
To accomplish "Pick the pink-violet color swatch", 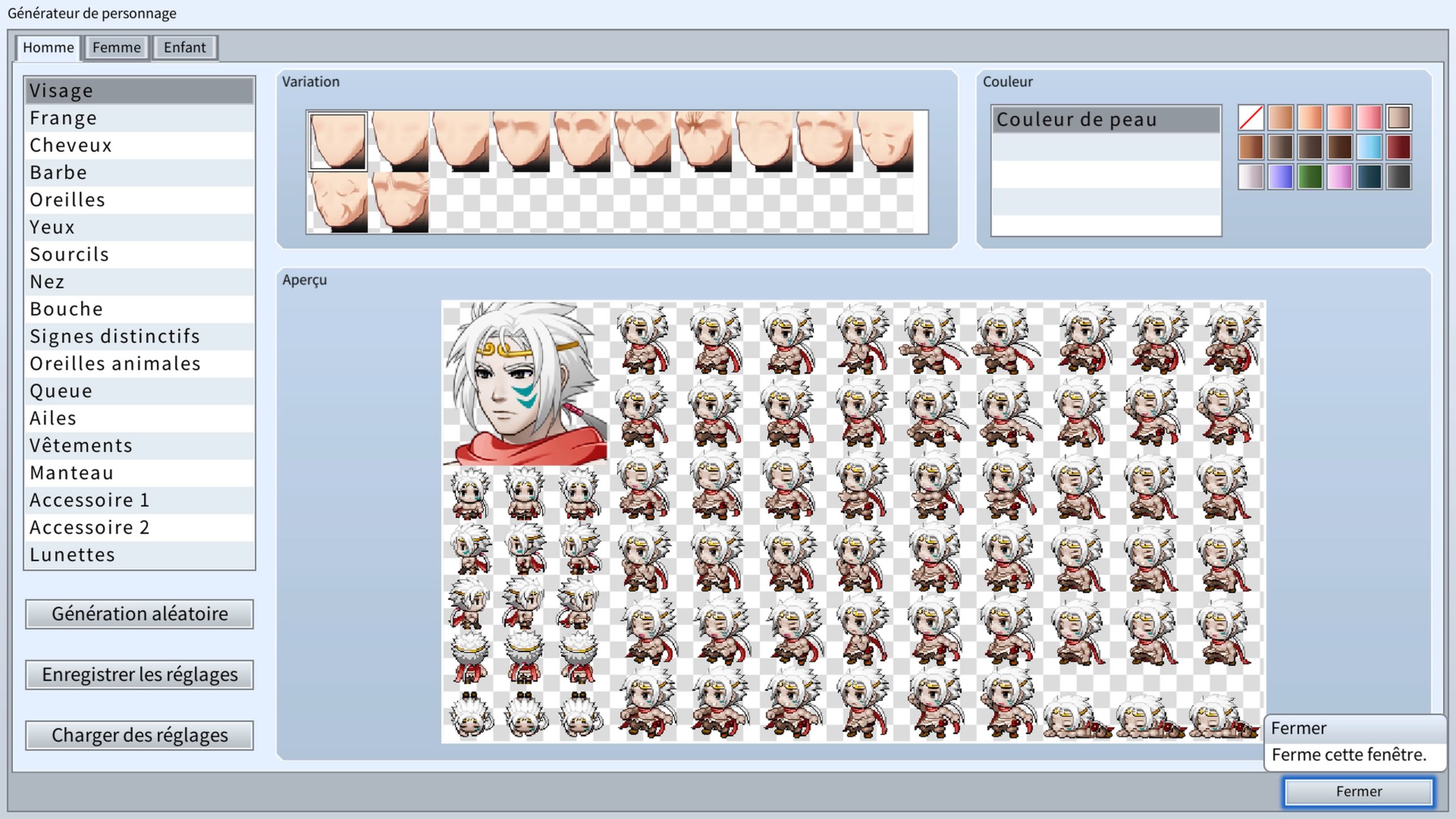I will pyautogui.click(x=1339, y=177).
